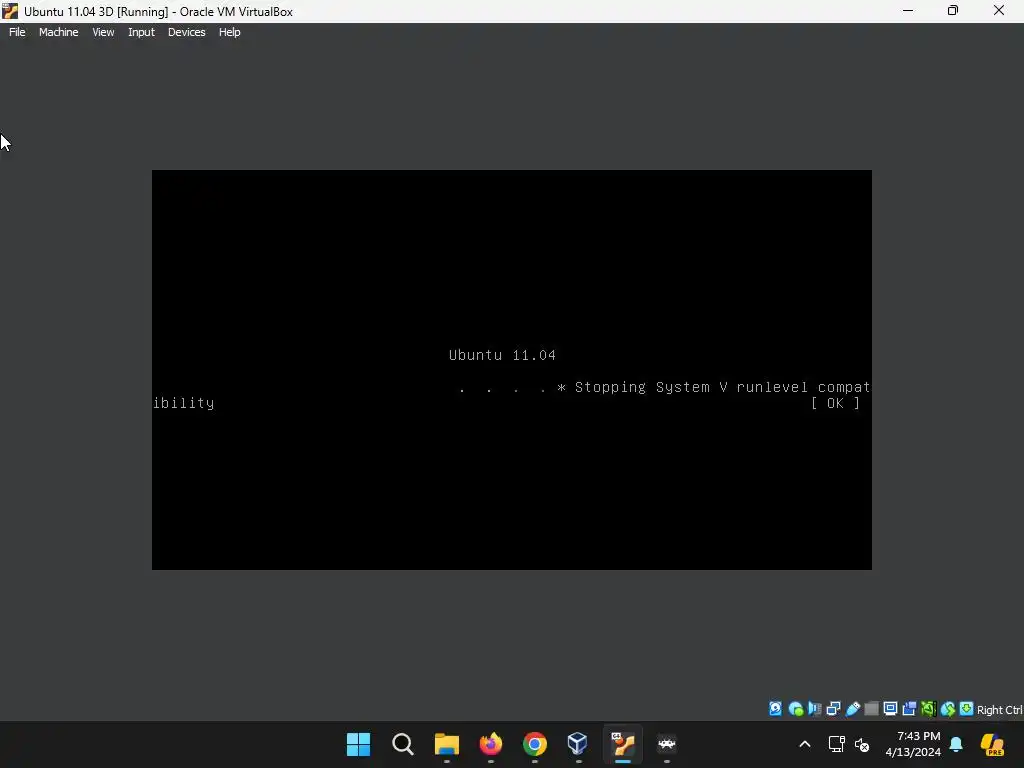Click the VirtualBox icon in the title bar
The height and width of the screenshot is (768, 1024).
tap(10, 11)
